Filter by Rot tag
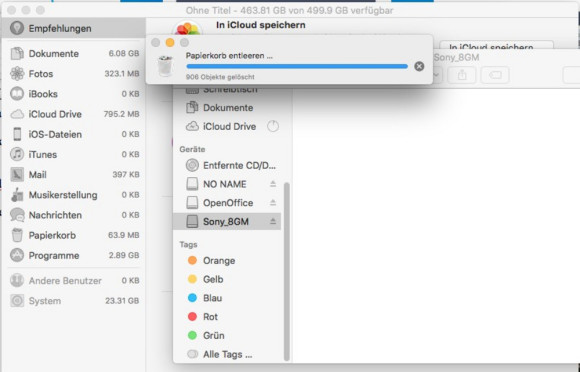The height and width of the screenshot is (372, 580). (227, 317)
